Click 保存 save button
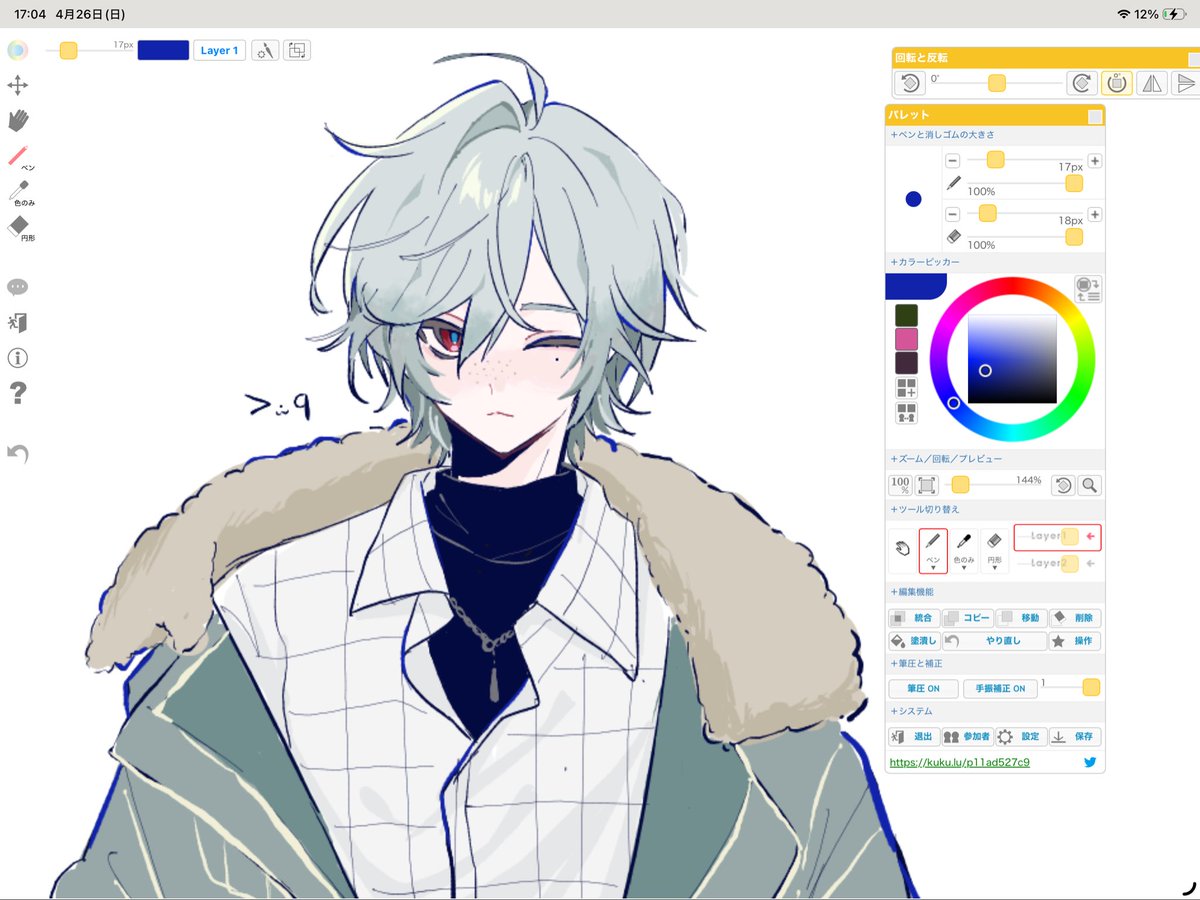Image resolution: width=1200 pixels, height=900 pixels. [1076, 737]
